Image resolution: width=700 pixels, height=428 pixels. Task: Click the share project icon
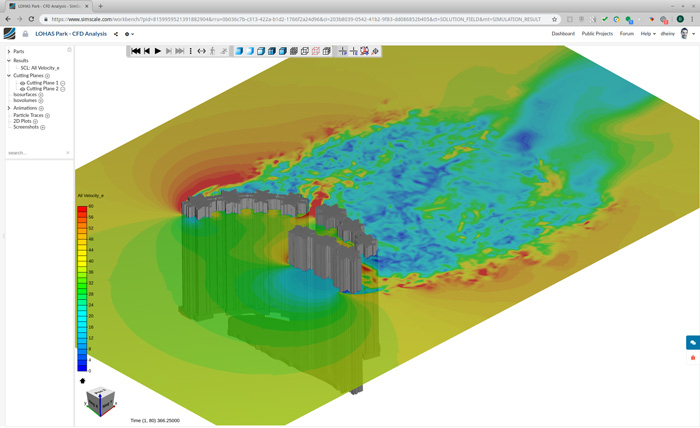click(x=116, y=34)
